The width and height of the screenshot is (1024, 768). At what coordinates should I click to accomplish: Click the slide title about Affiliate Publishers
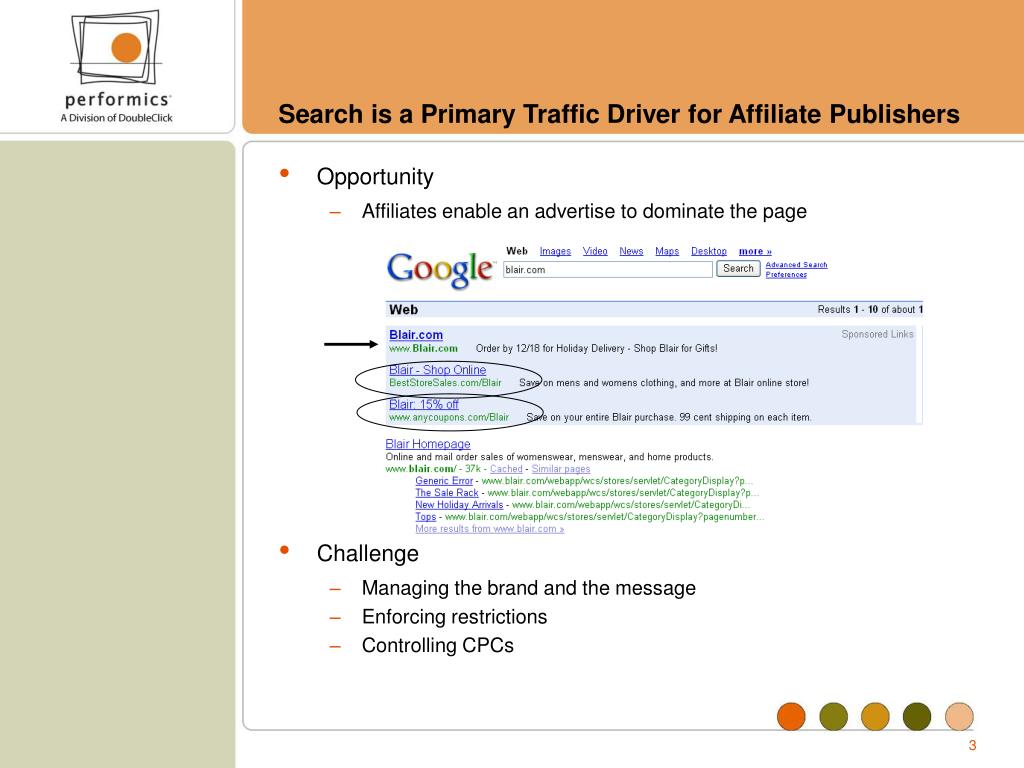[x=618, y=114]
